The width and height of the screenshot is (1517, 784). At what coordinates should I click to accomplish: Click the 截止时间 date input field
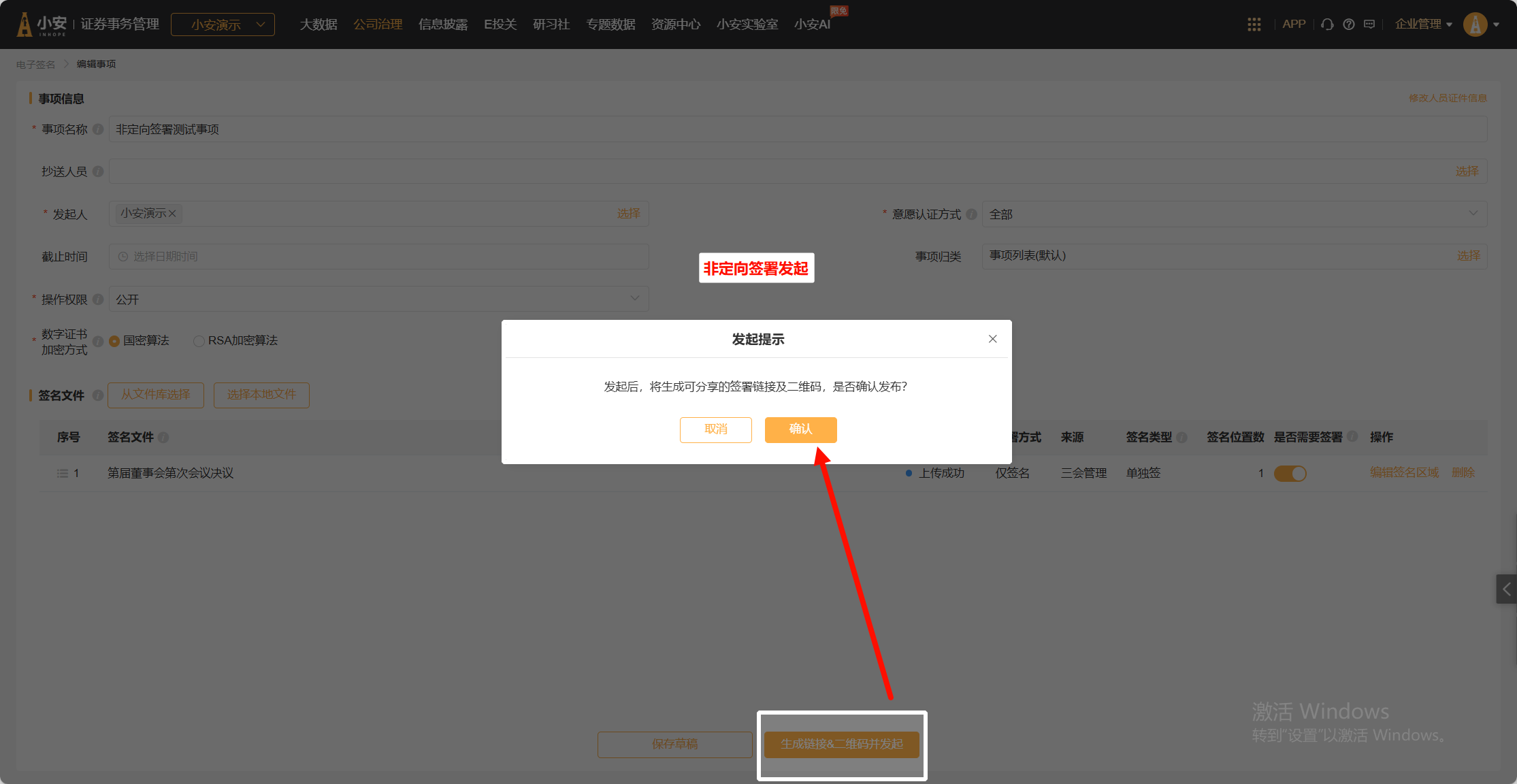click(x=378, y=257)
